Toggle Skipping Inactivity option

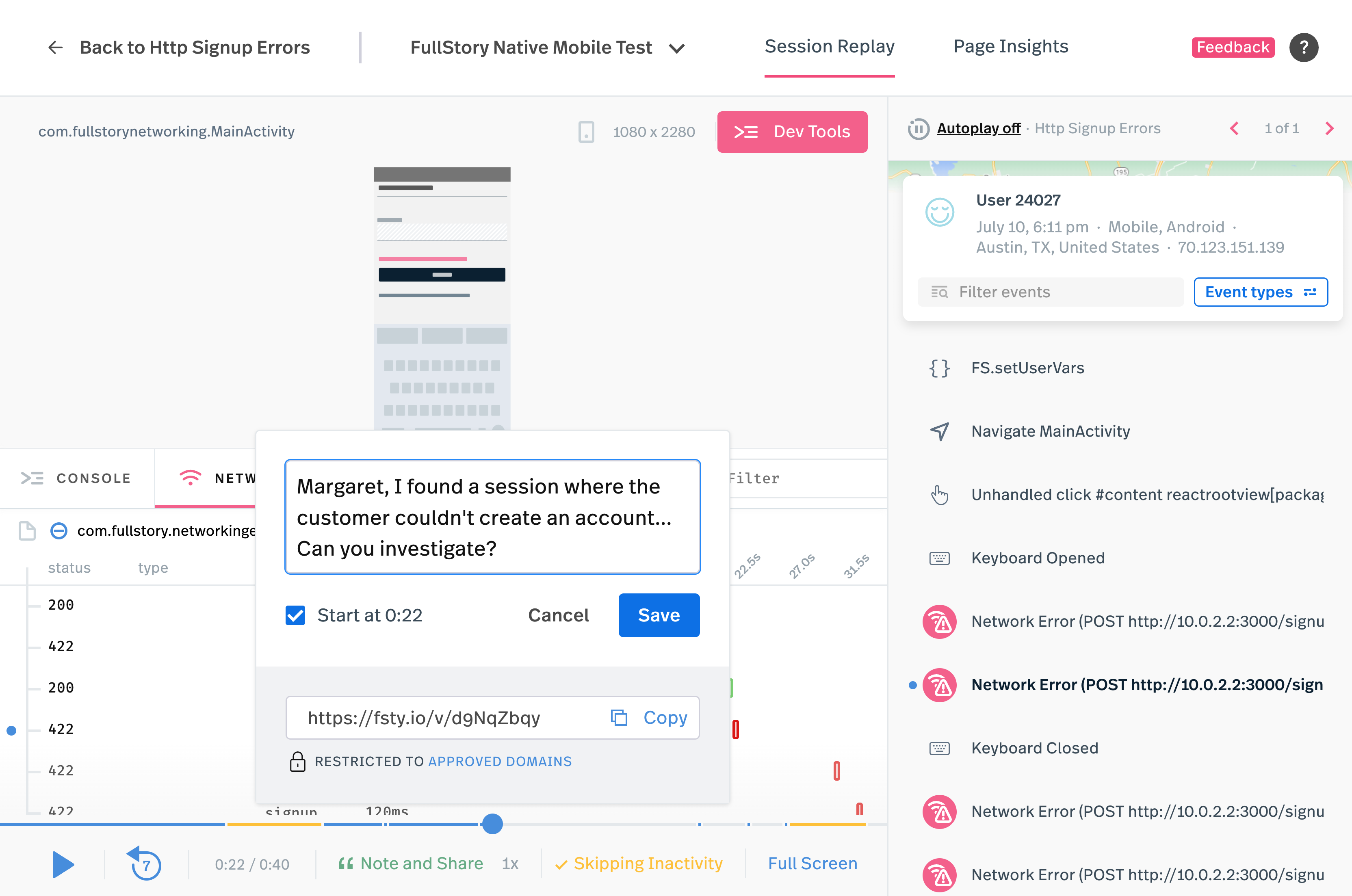click(639, 864)
